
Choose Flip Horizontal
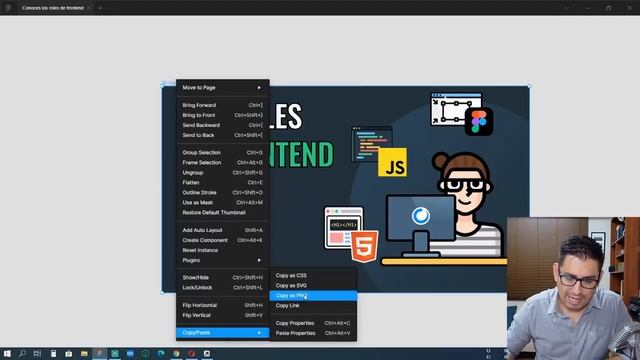pyautogui.click(x=222, y=305)
